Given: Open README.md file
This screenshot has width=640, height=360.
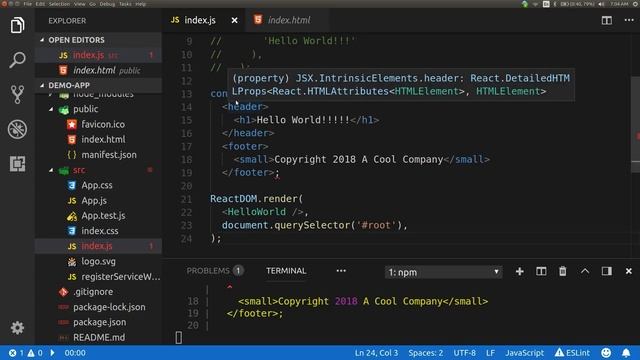Looking at the screenshot, I should (x=99, y=338).
